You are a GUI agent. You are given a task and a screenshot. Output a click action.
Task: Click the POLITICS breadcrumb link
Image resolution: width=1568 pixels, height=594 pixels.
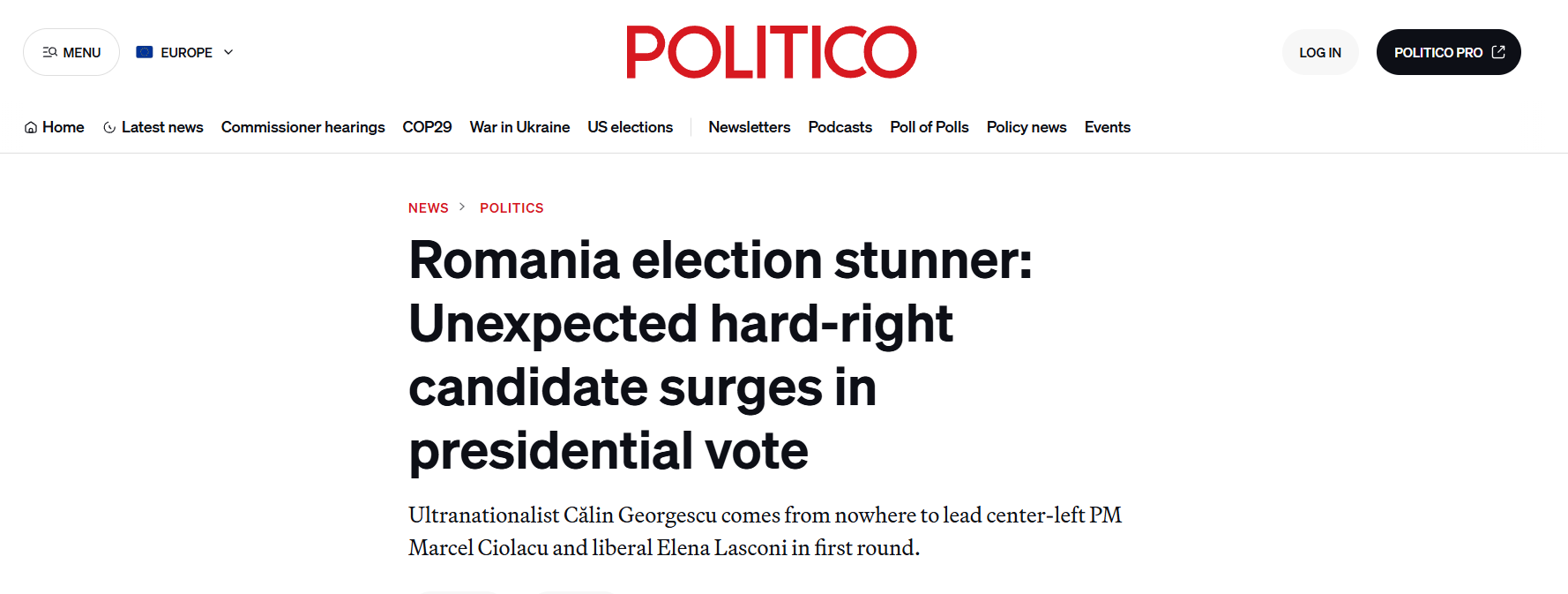tap(511, 208)
